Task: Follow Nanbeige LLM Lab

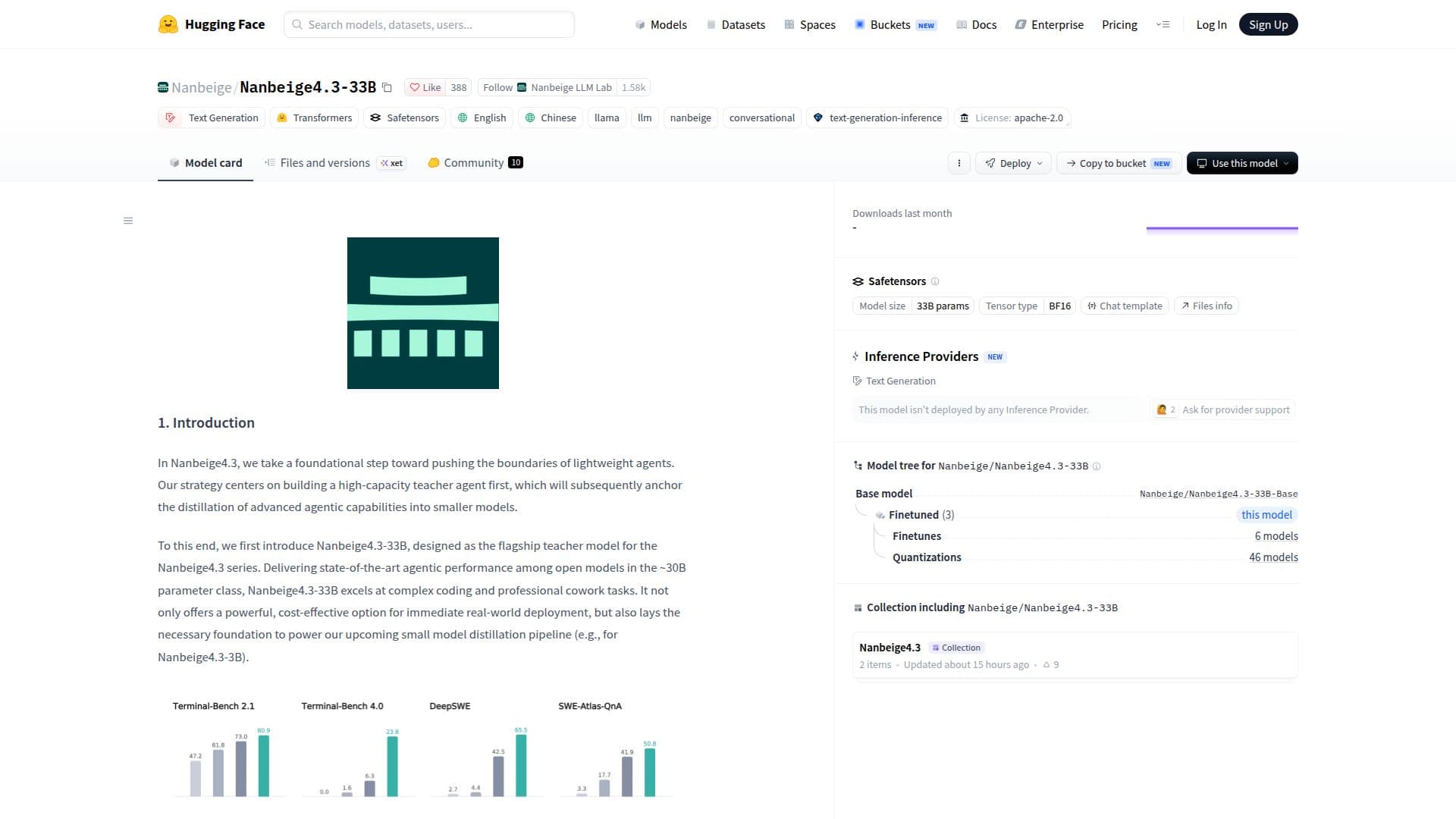Action: [548, 87]
